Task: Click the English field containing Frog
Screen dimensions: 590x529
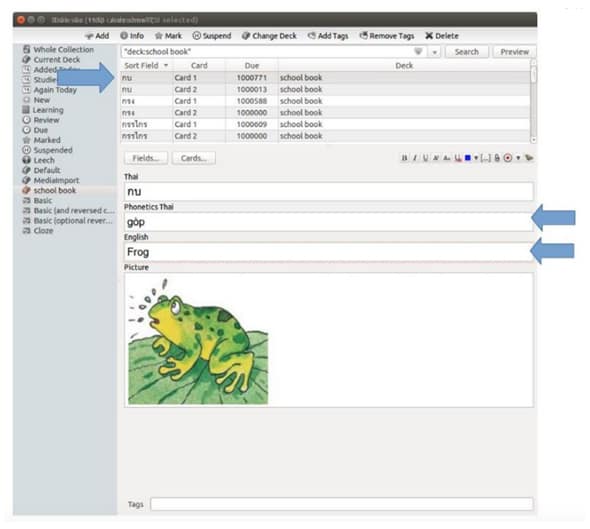Action: (x=328, y=252)
